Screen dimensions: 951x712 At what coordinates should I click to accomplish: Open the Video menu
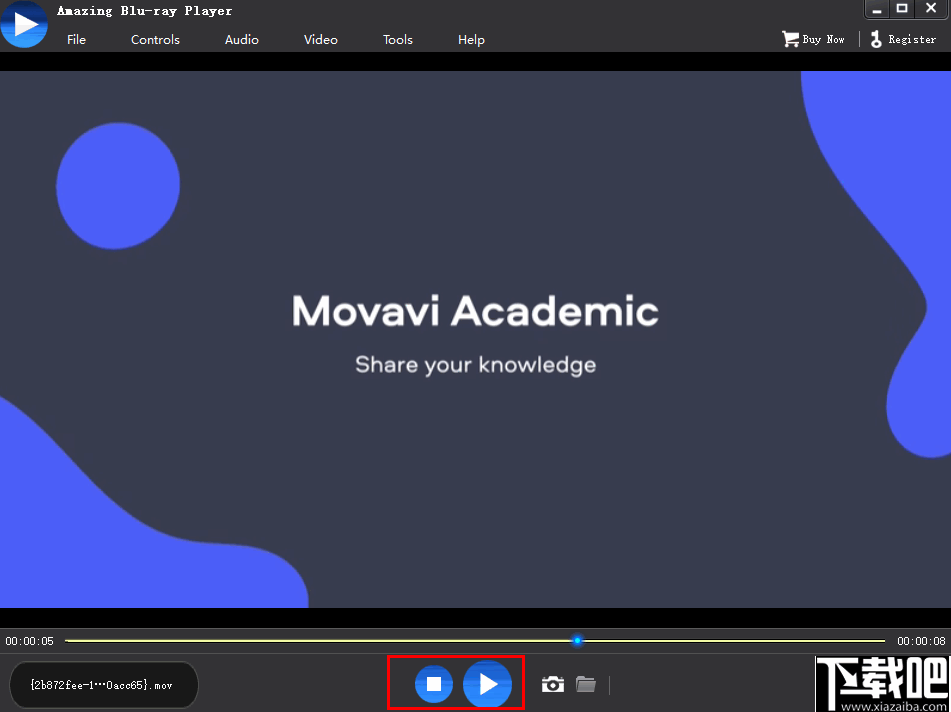point(321,39)
